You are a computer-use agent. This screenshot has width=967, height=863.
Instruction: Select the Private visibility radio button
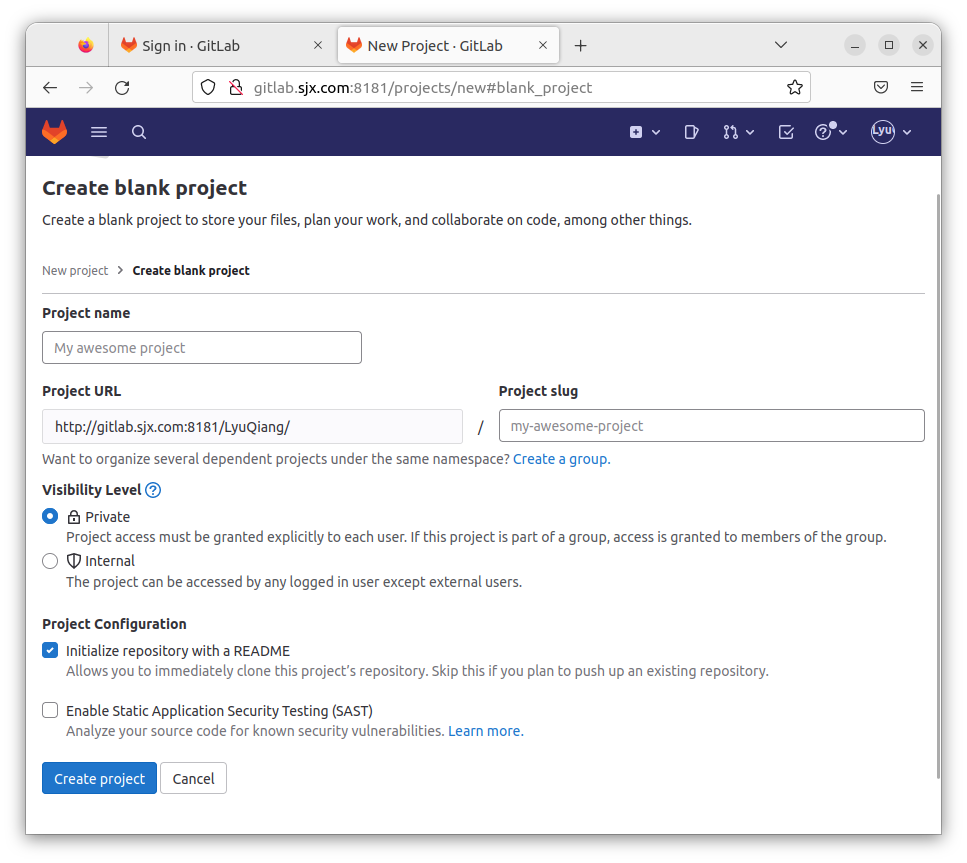pos(50,517)
